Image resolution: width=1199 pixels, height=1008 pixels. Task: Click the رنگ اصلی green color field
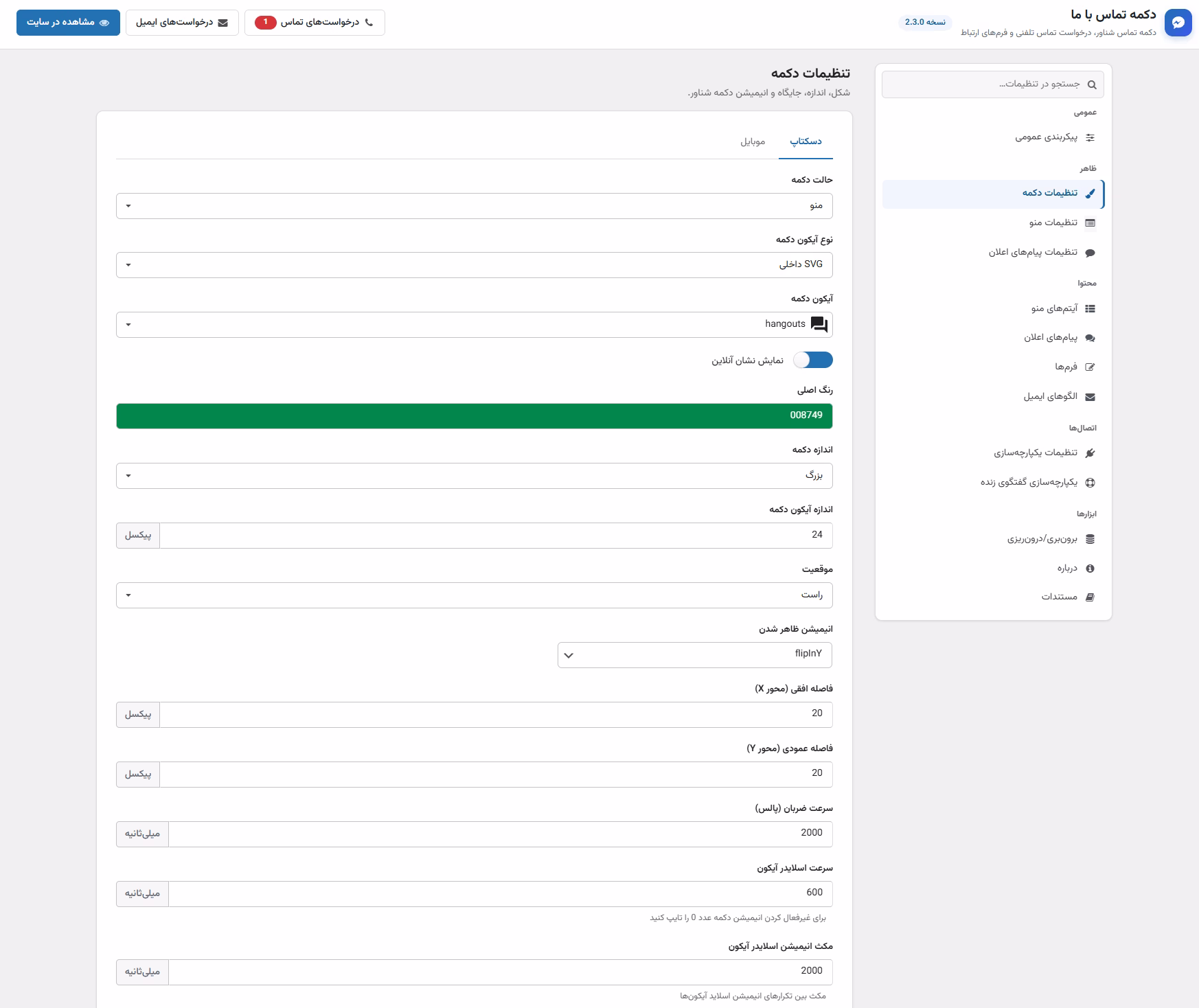click(x=475, y=416)
